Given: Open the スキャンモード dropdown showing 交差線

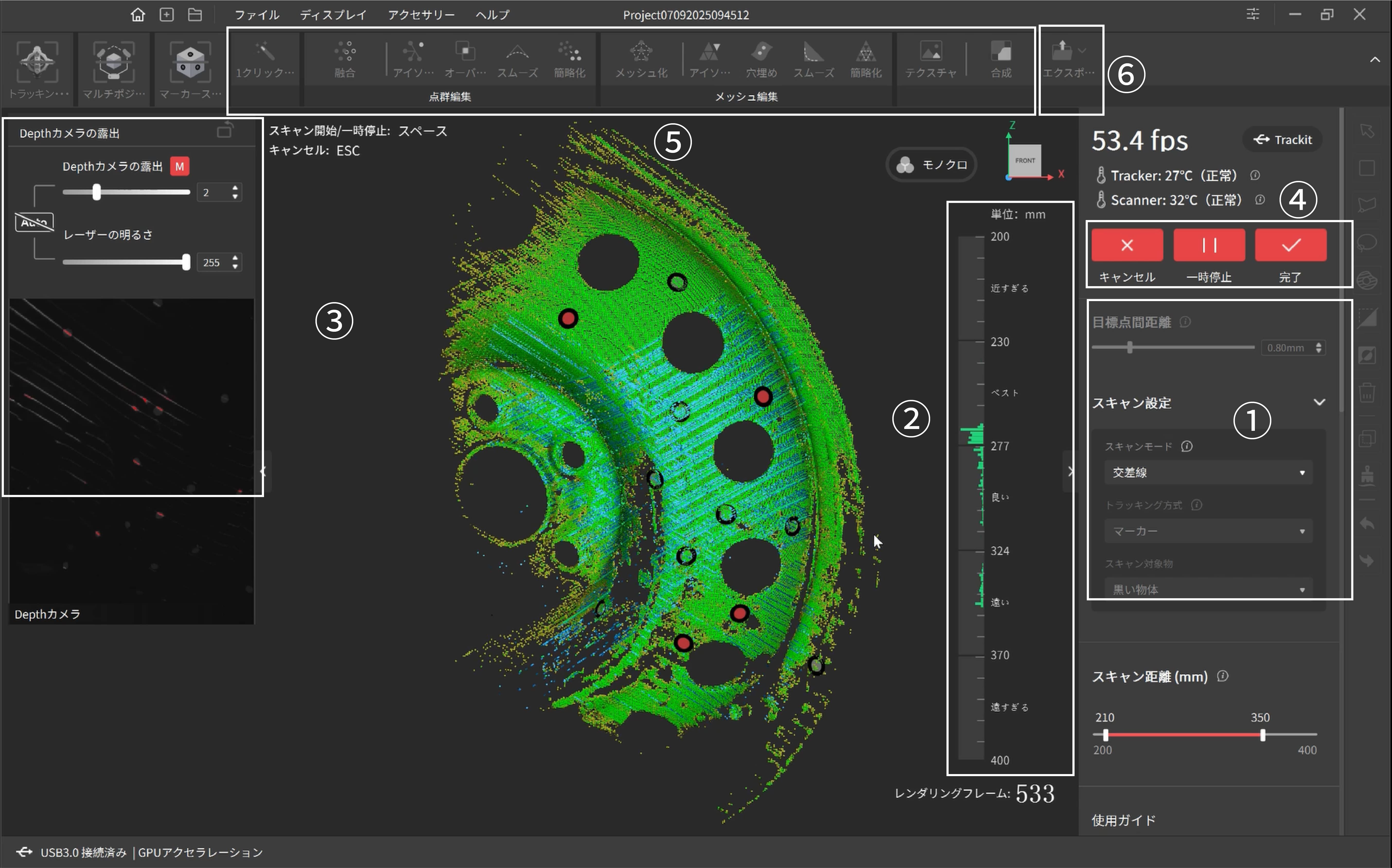Looking at the screenshot, I should click(1208, 472).
